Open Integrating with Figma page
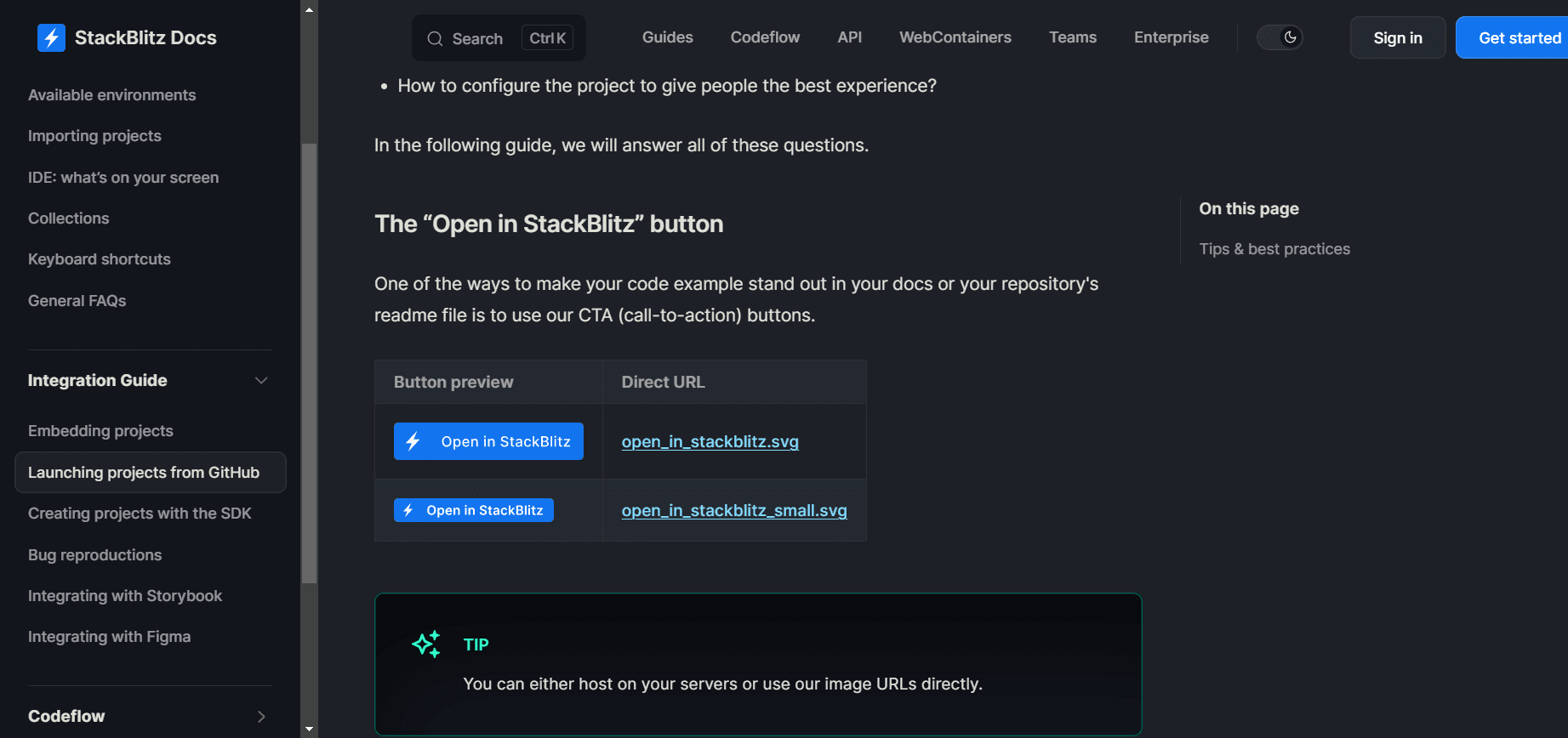 pos(109,637)
